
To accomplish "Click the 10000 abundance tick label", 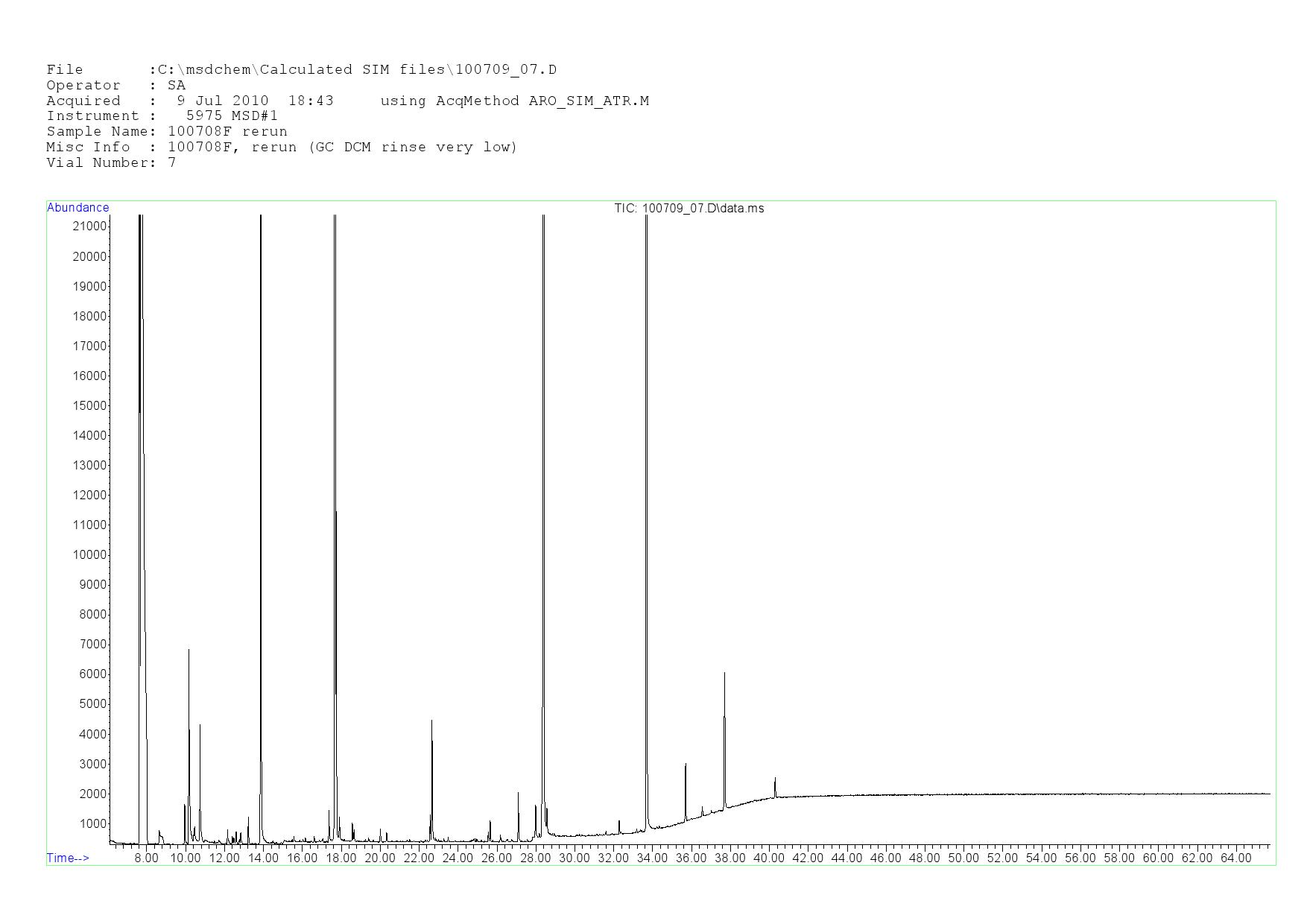I will click(89, 555).
